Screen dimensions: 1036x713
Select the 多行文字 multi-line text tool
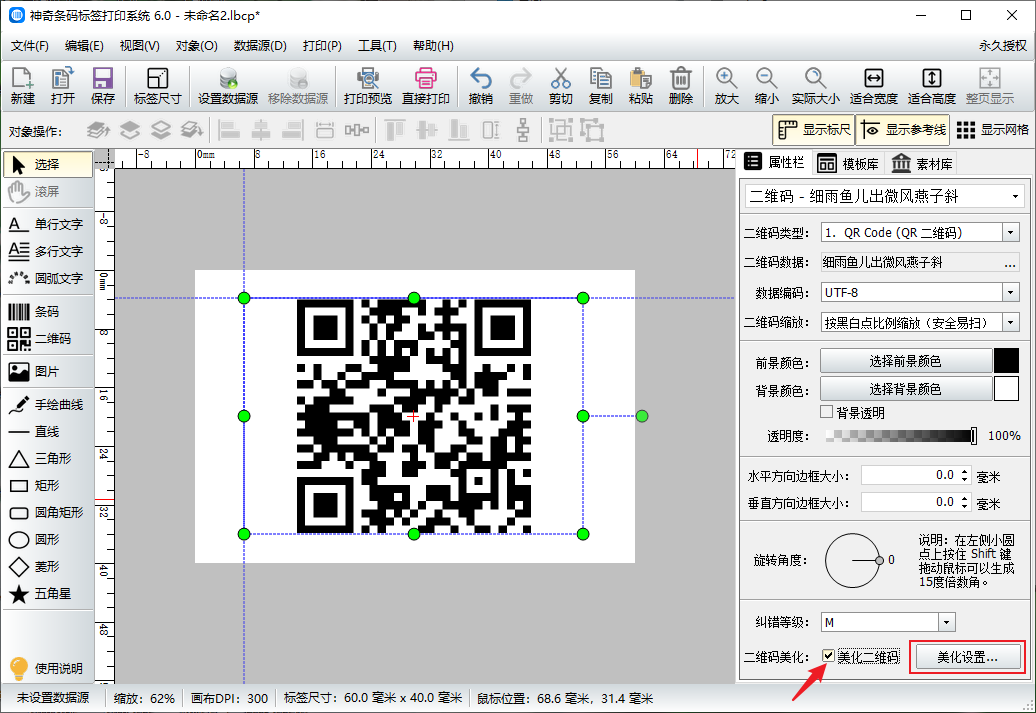(47, 251)
